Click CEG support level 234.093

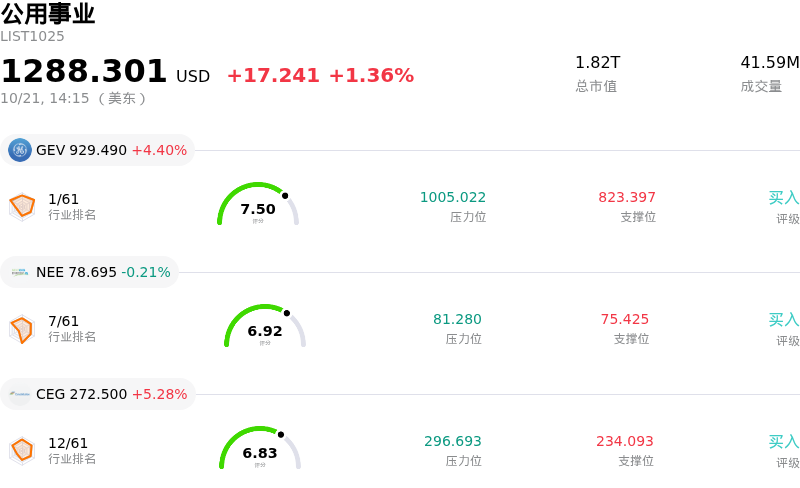tap(624, 441)
